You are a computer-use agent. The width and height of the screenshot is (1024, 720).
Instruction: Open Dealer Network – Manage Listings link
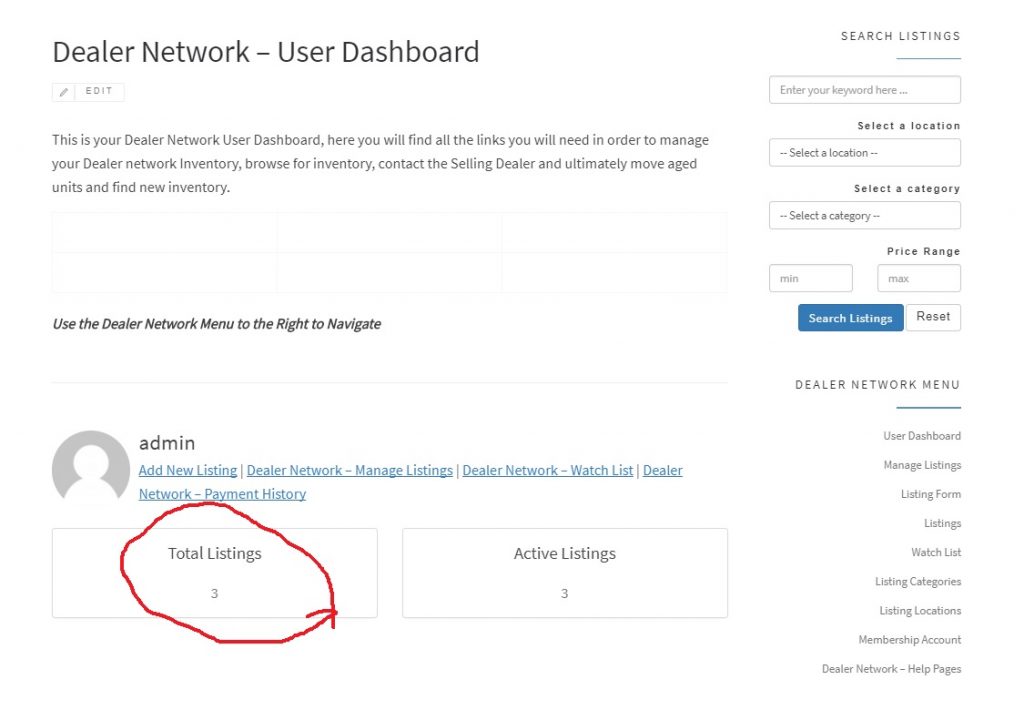tap(349, 470)
